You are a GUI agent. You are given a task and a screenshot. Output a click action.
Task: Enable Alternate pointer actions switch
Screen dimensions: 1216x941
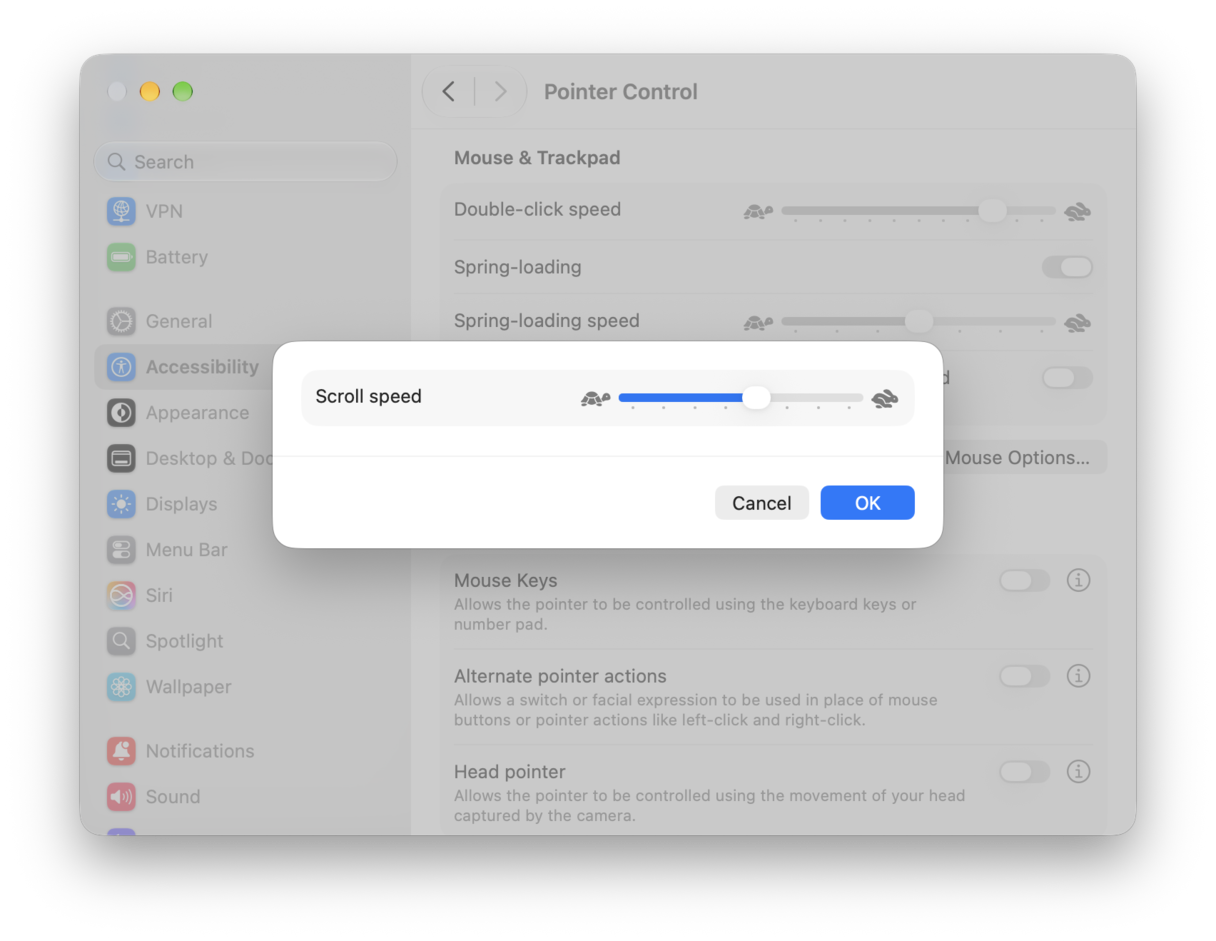coord(1024,677)
